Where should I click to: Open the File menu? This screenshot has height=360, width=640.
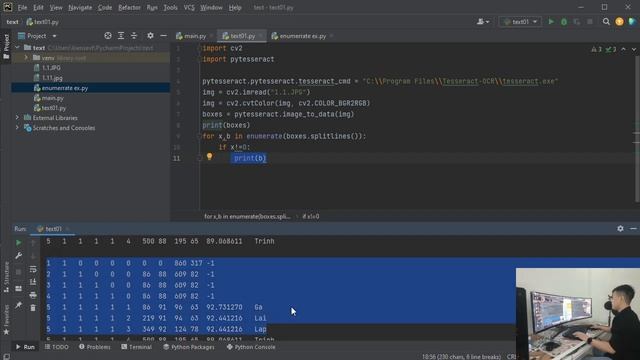click(22, 7)
